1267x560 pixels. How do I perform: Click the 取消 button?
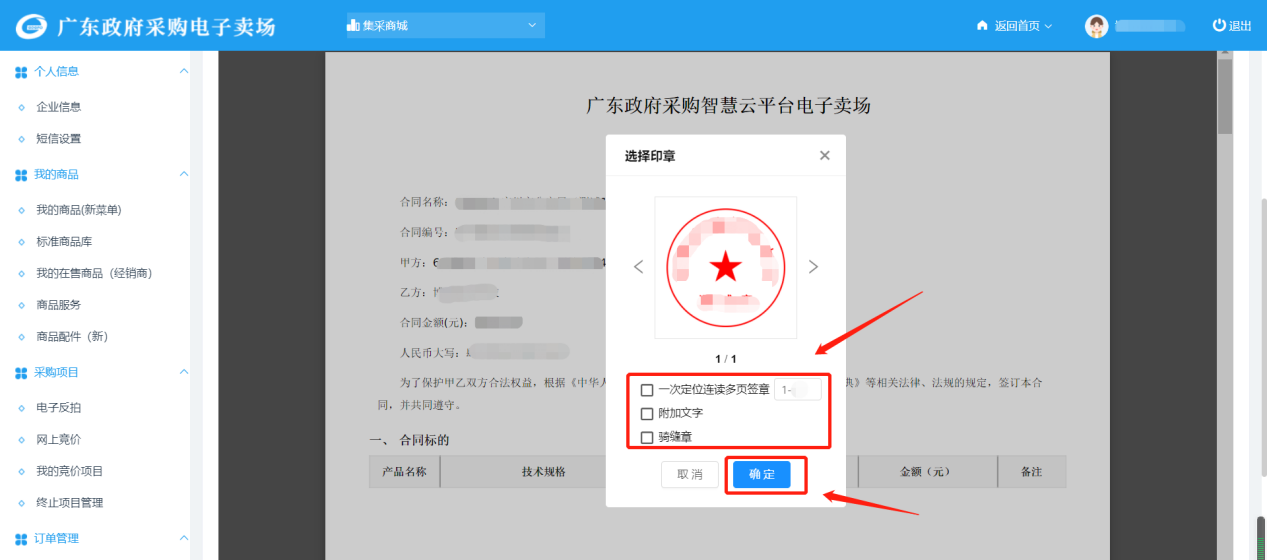(x=690, y=474)
